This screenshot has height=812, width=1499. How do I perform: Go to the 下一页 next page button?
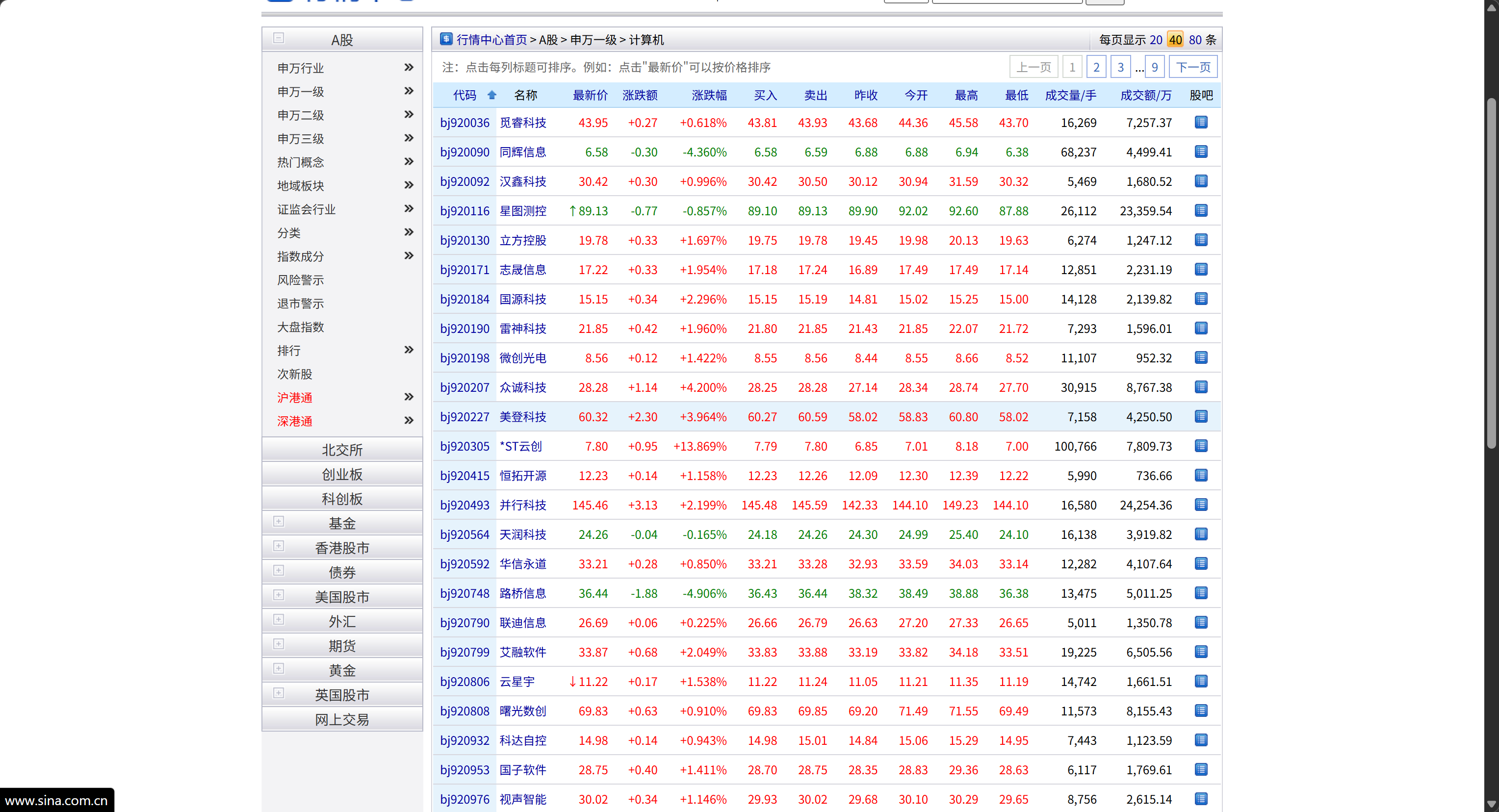point(1192,67)
